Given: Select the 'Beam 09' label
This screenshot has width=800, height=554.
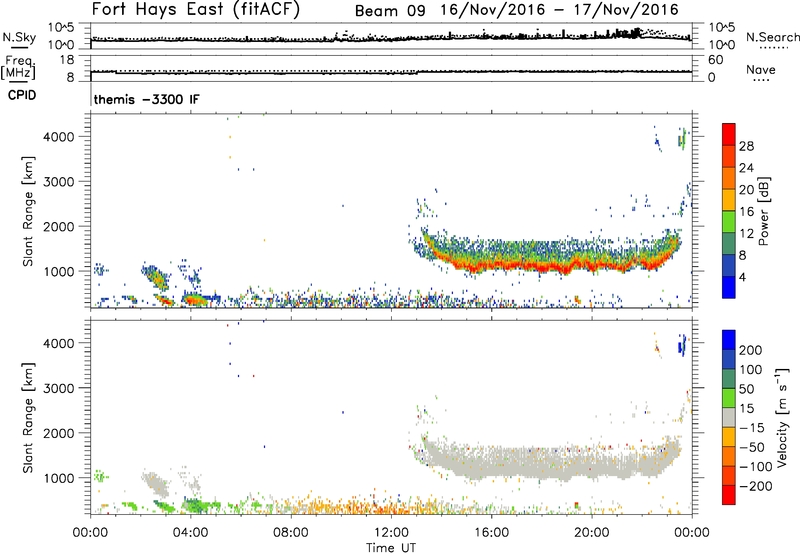Looking at the screenshot, I should 390,11.
